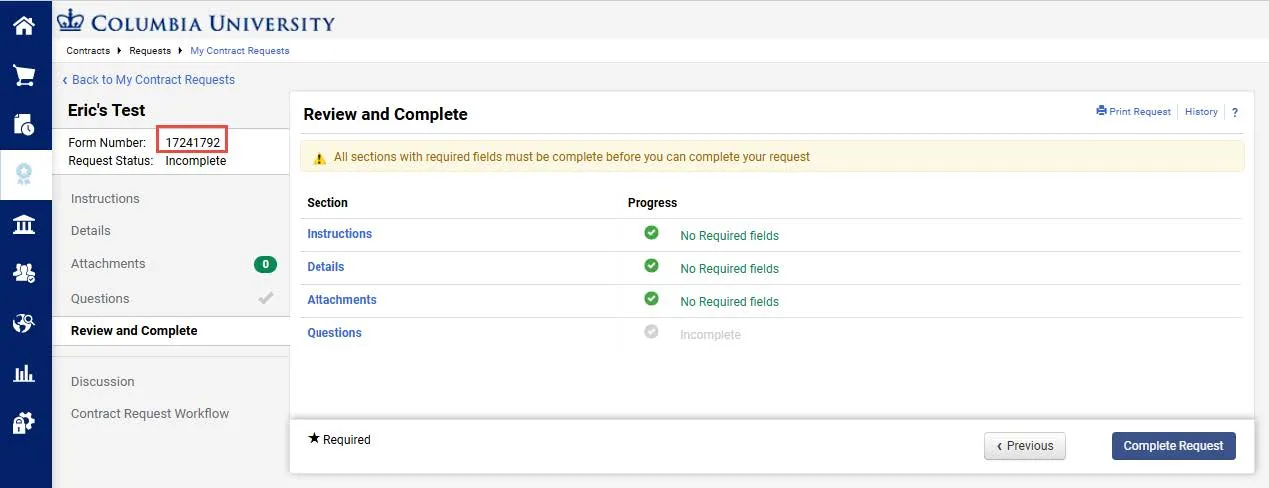Click gray checkmark beside Questions in sidebar

[x=265, y=297]
